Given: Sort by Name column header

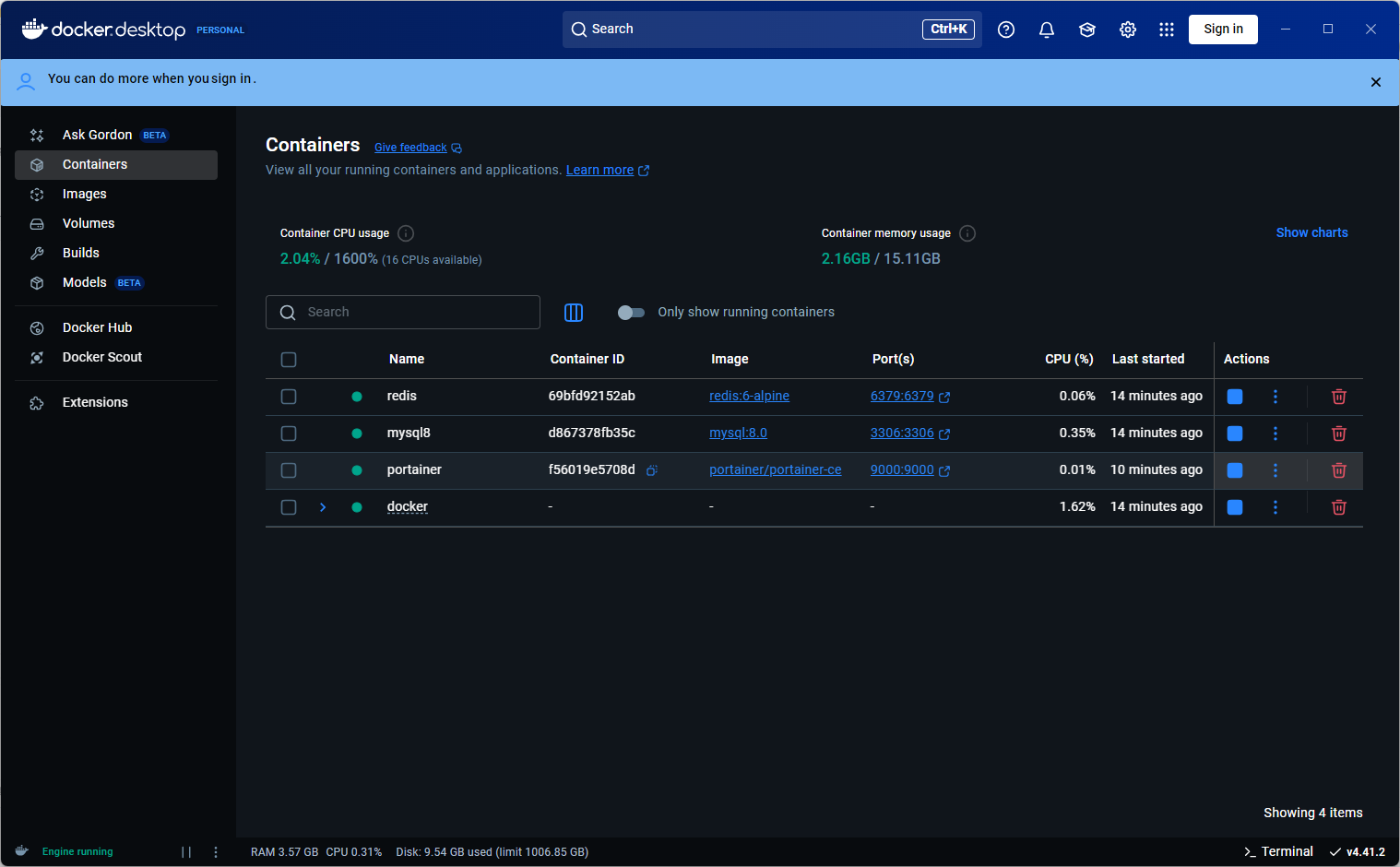Looking at the screenshot, I should click(x=407, y=359).
